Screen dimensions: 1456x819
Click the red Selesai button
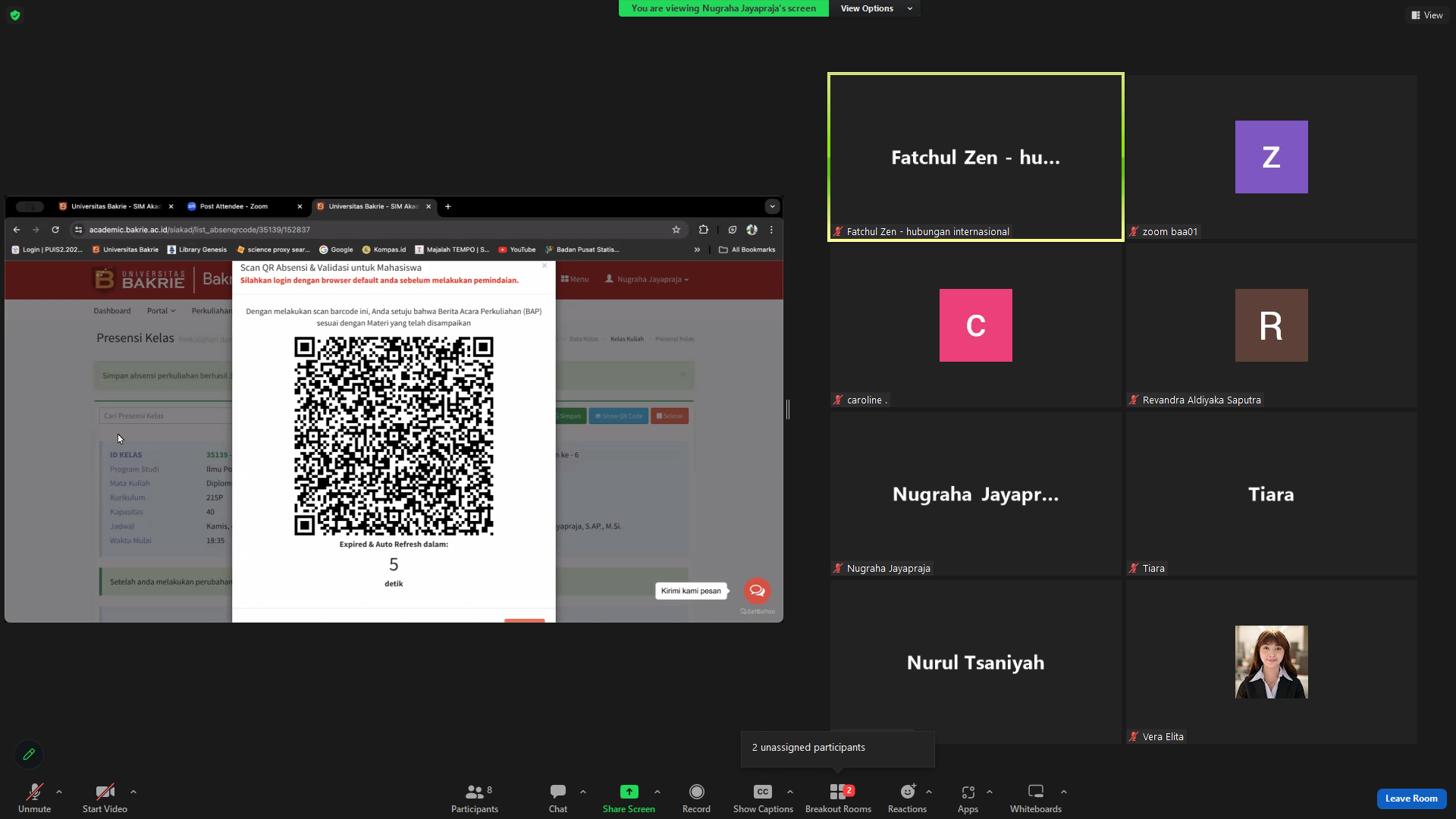(x=670, y=416)
